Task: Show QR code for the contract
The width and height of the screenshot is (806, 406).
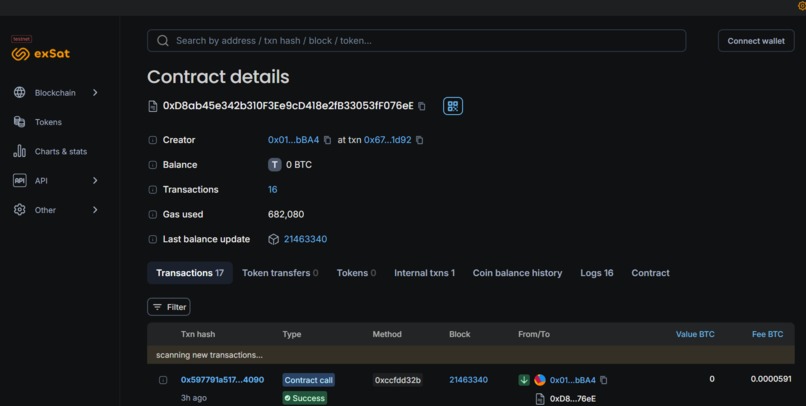Action: (x=453, y=106)
